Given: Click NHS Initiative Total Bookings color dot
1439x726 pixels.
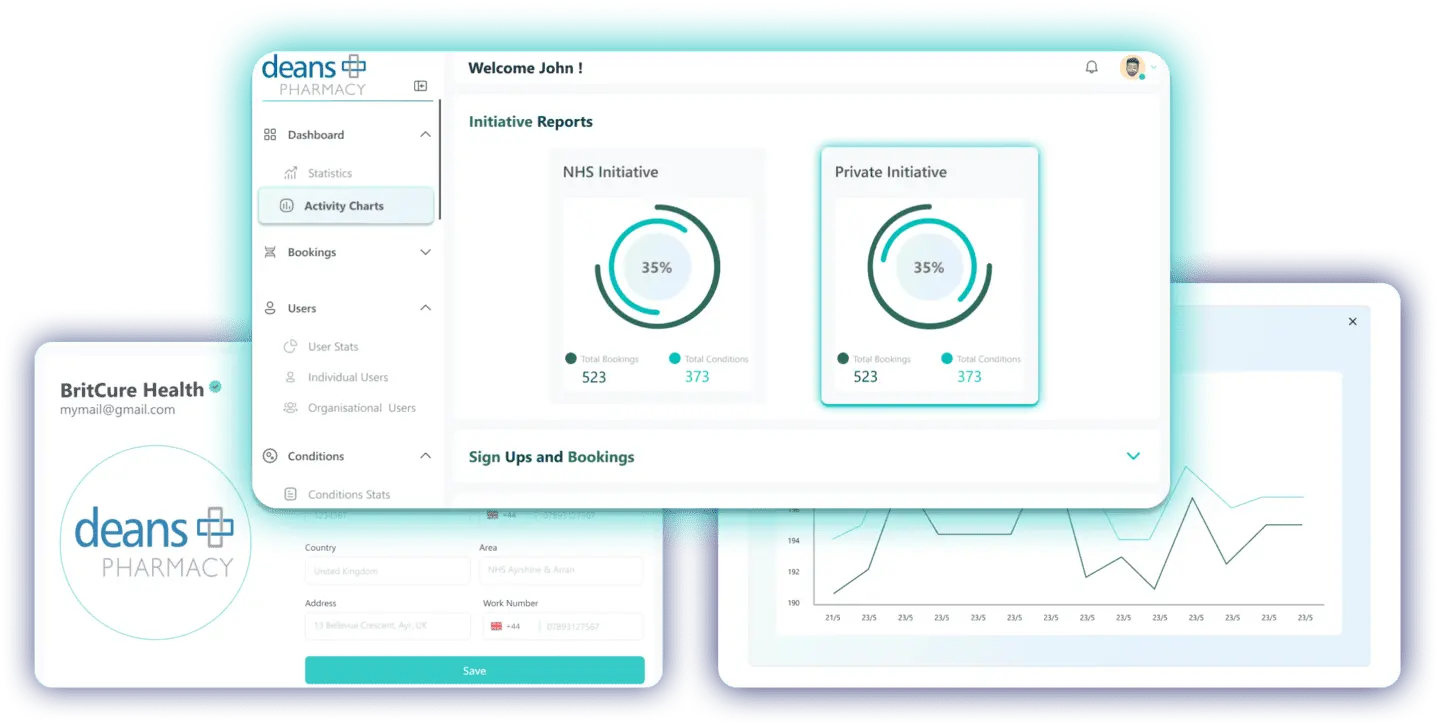Looking at the screenshot, I should (571, 358).
